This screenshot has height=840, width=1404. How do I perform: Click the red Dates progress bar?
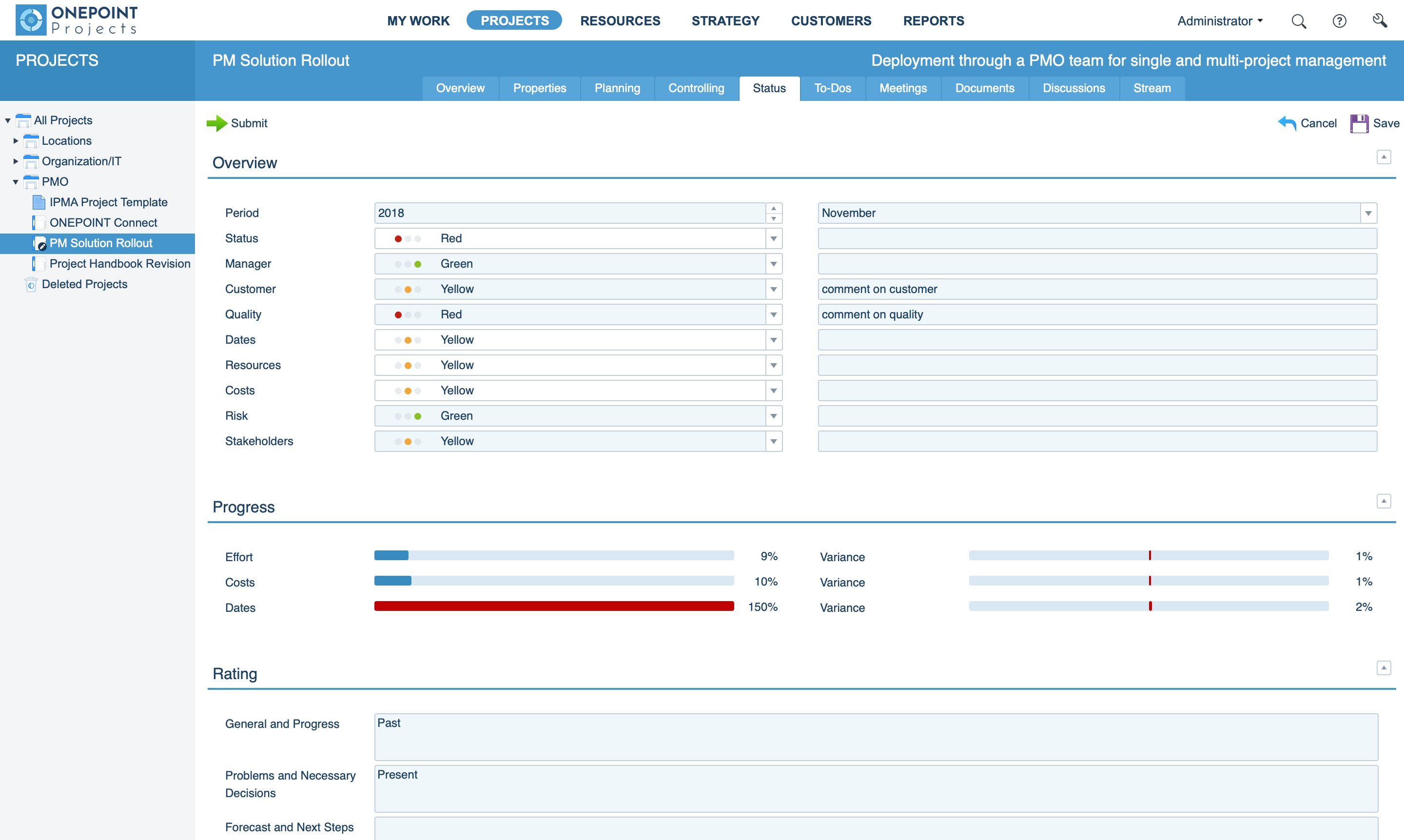pos(554,606)
